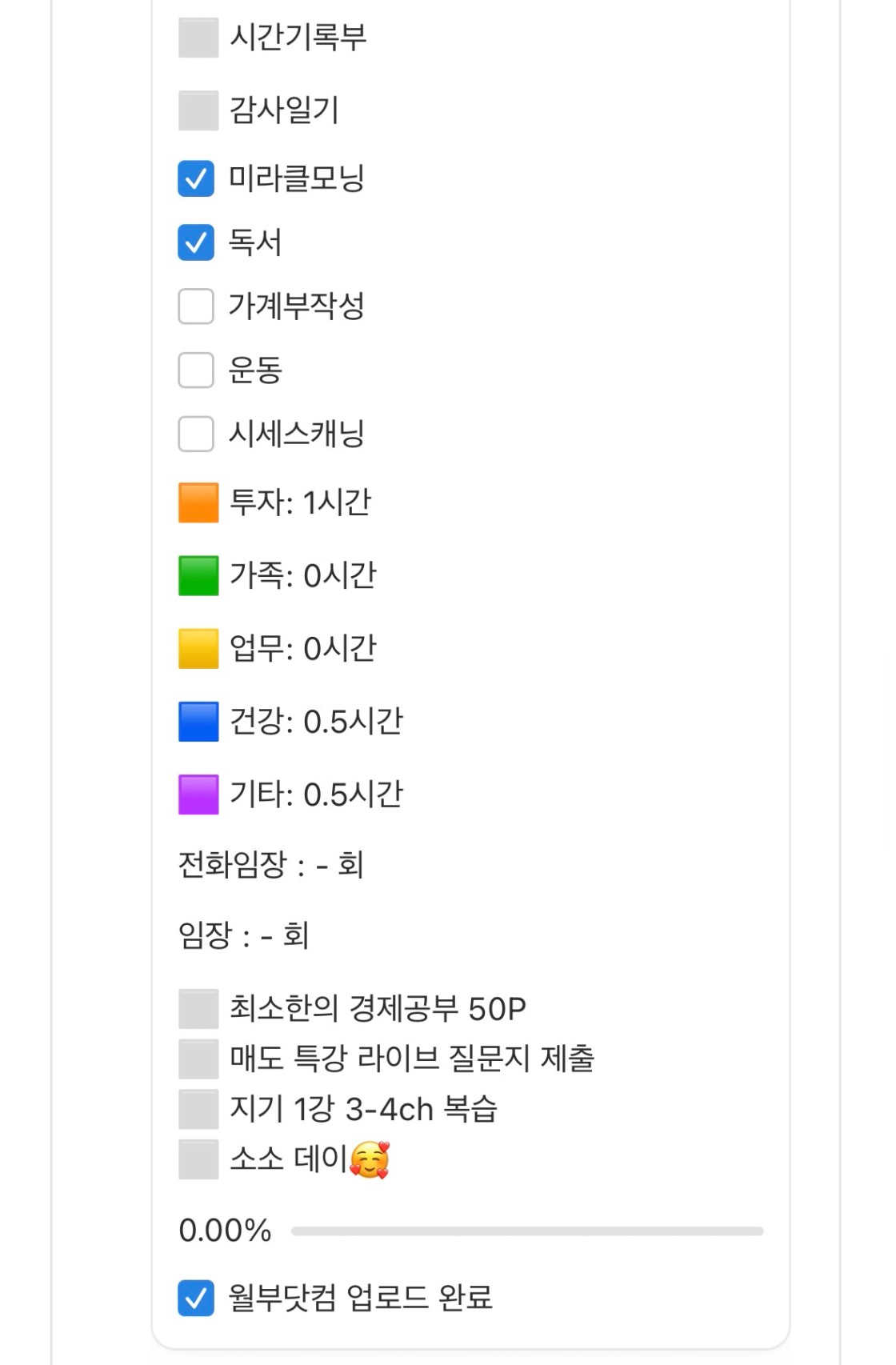Image resolution: width=896 pixels, height=1365 pixels.
Task: Click the blue square beside 건강
Action: coord(198,722)
